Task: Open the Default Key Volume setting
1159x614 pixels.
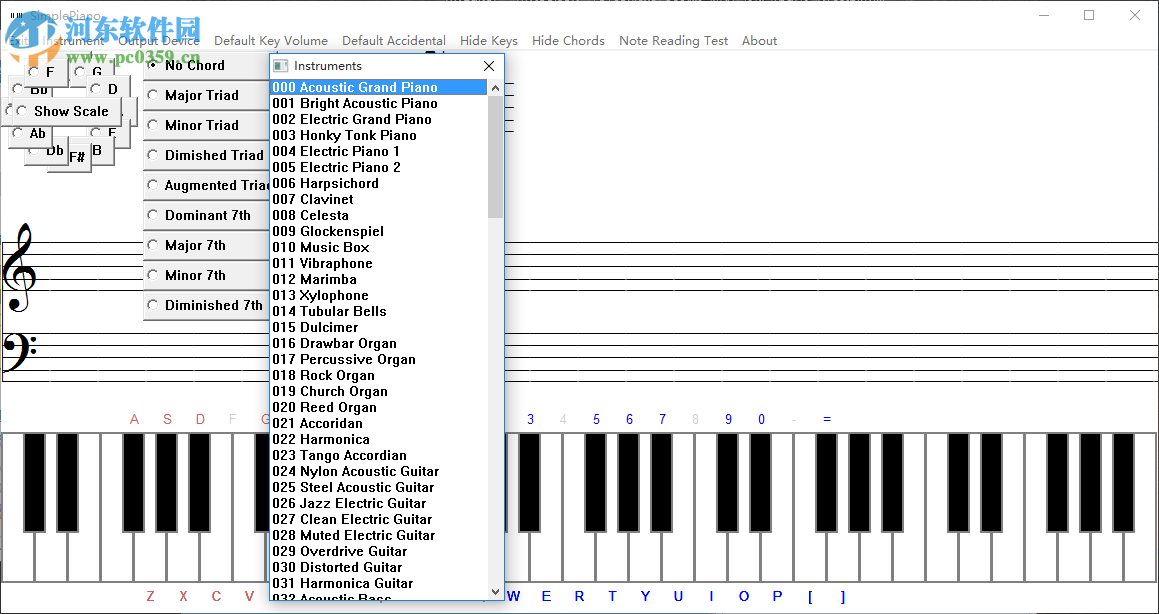Action: click(x=270, y=41)
